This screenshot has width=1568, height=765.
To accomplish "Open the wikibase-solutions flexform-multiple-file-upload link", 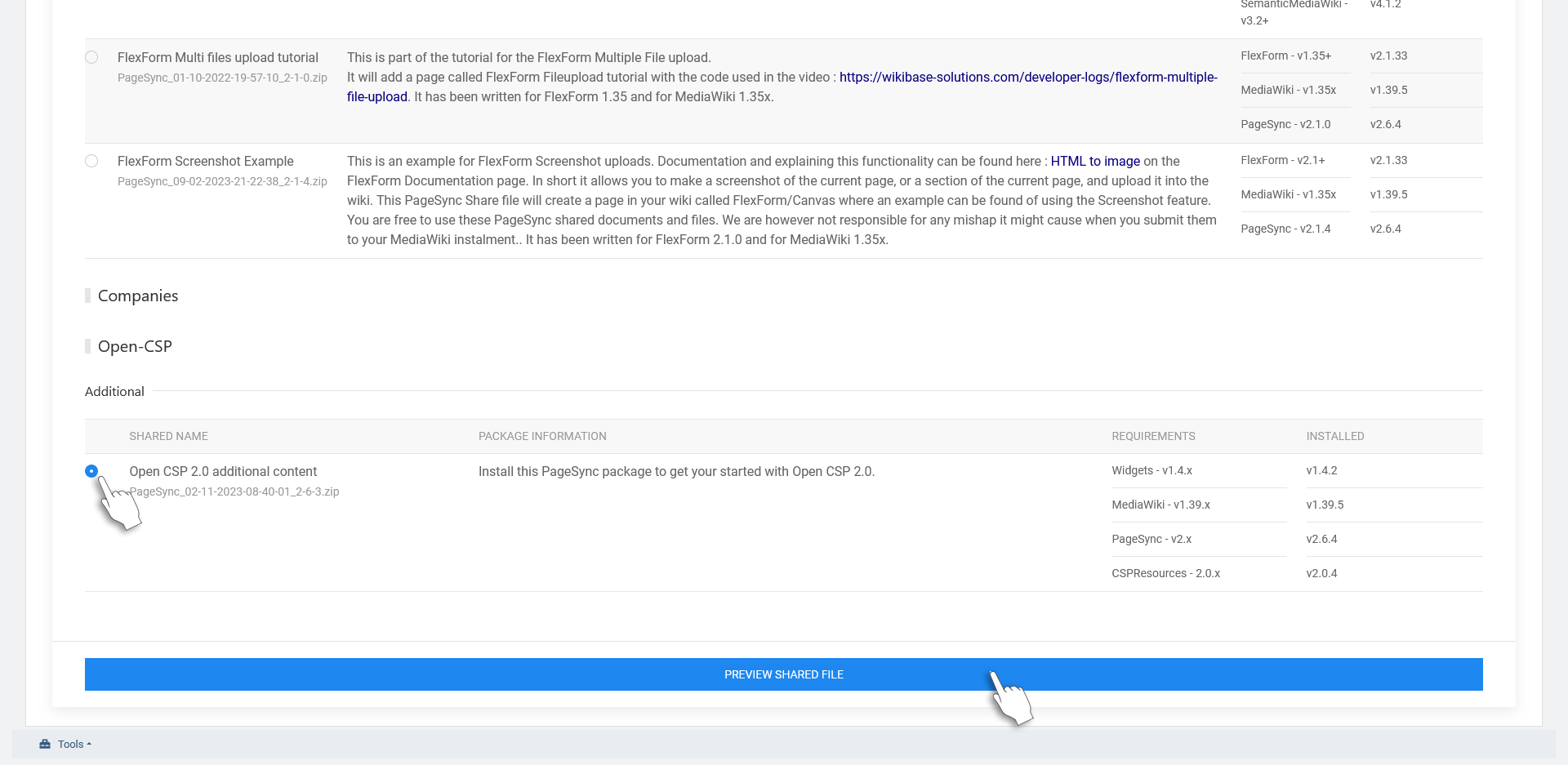I will [1027, 77].
